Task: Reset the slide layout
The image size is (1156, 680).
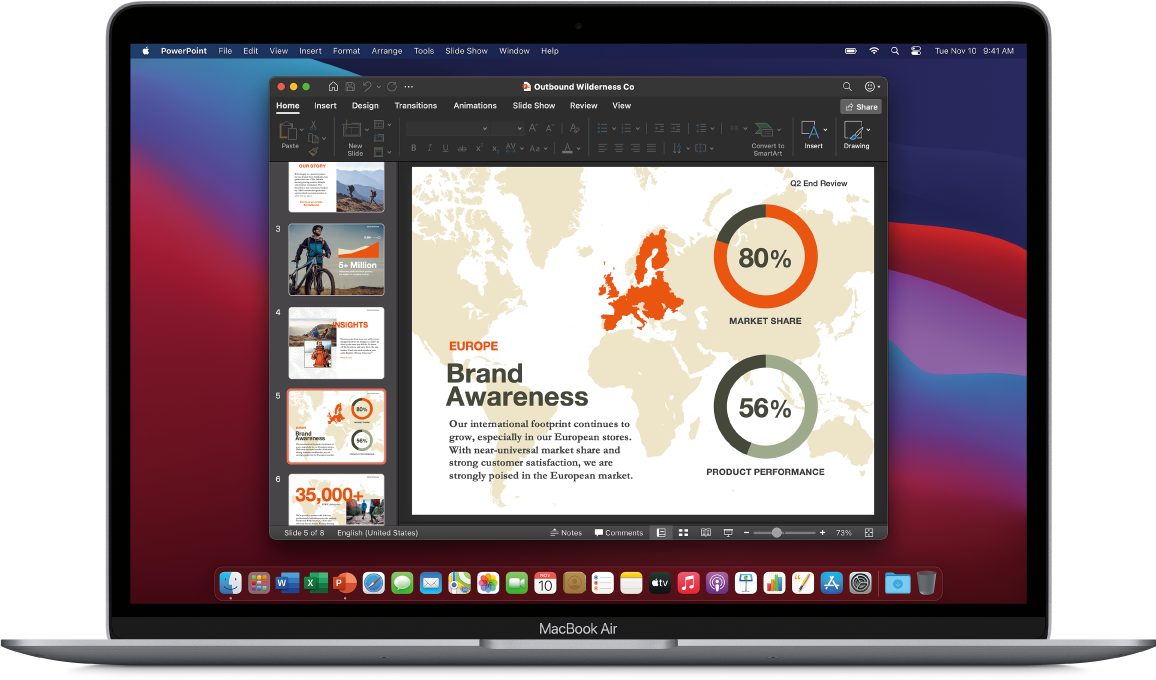Action: click(379, 138)
